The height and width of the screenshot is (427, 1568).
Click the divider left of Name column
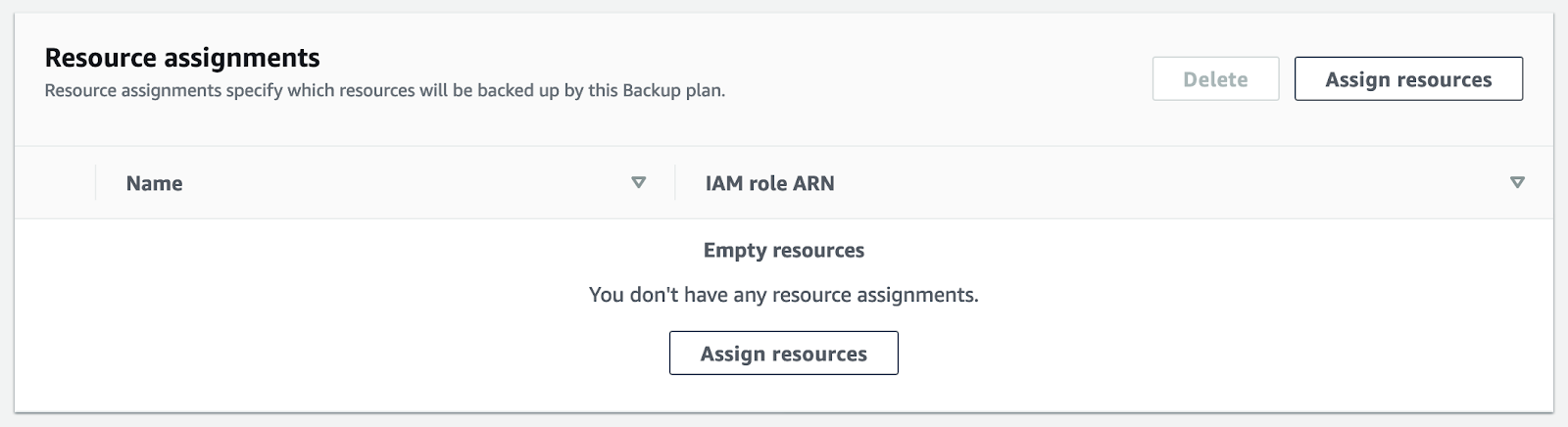pos(95,183)
